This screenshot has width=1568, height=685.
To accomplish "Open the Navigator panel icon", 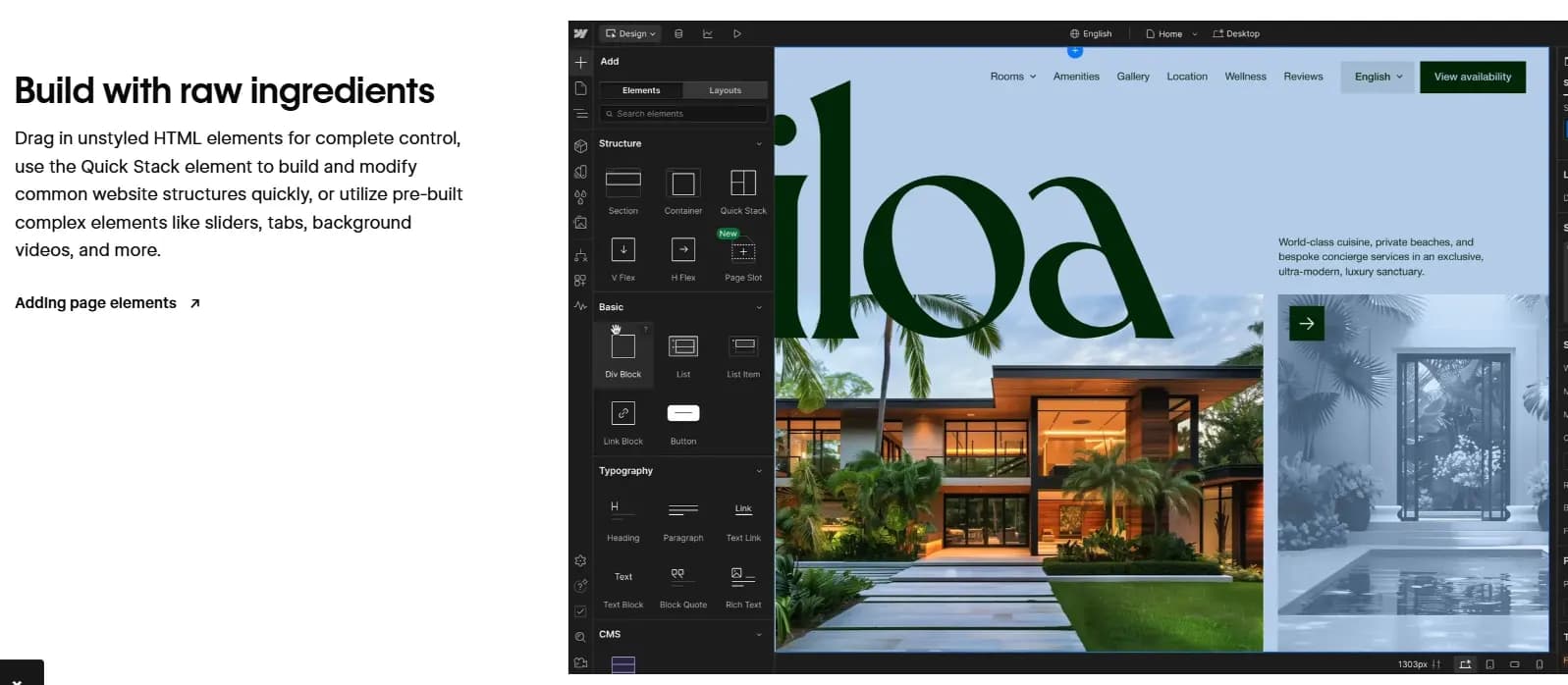I will [580, 114].
